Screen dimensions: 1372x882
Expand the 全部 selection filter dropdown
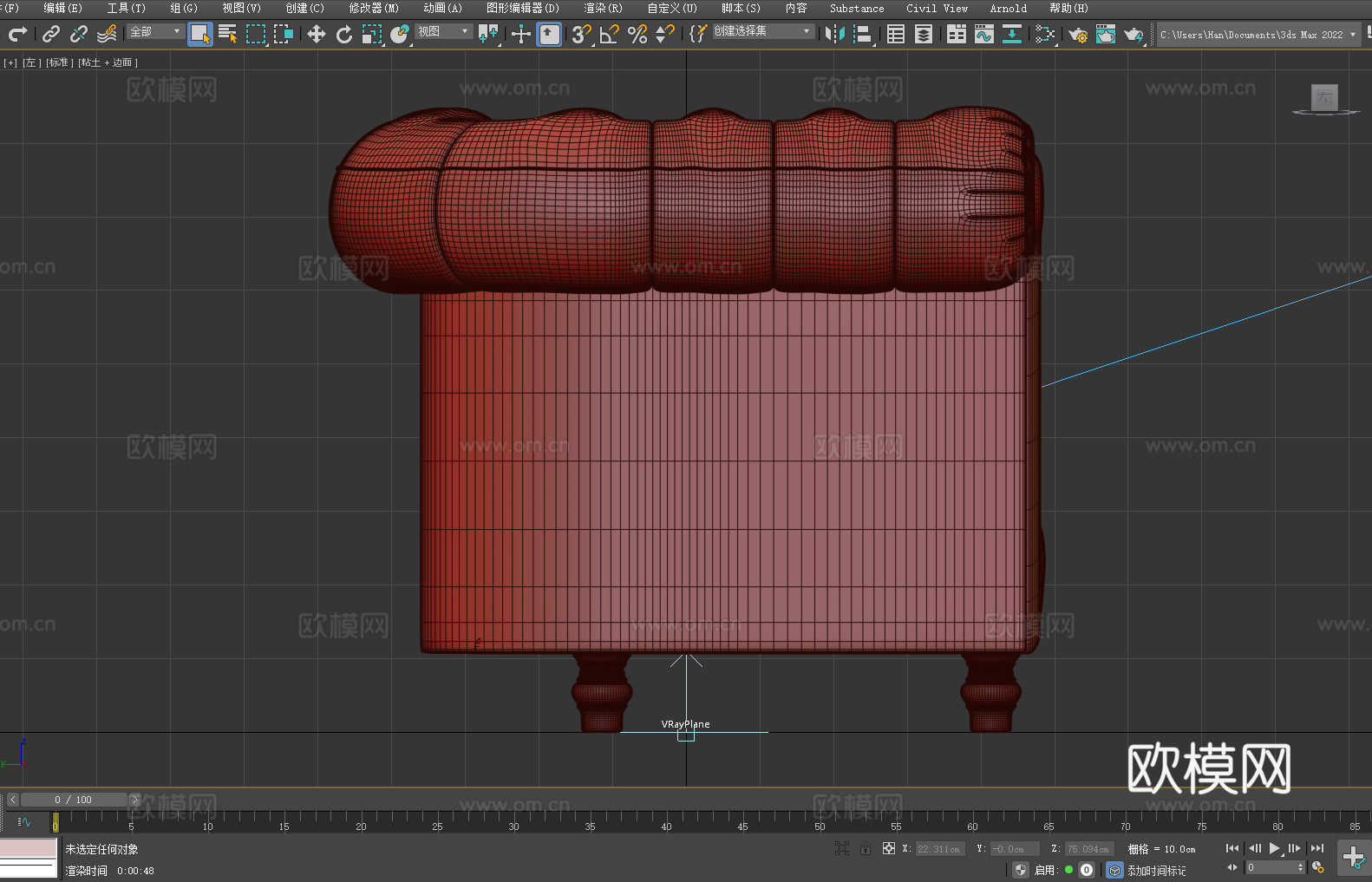pos(156,31)
